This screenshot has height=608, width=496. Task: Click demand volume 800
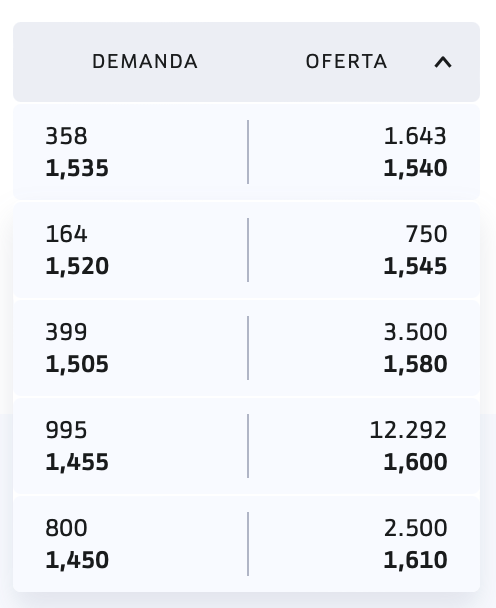pos(66,528)
